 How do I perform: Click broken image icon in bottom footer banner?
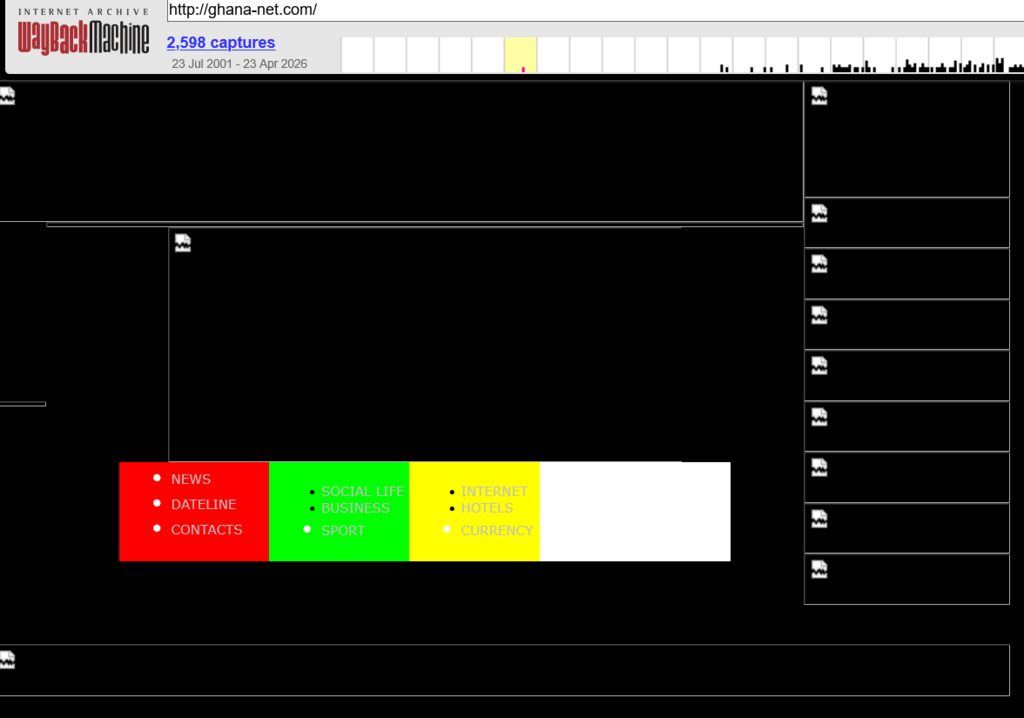click(x=7, y=660)
